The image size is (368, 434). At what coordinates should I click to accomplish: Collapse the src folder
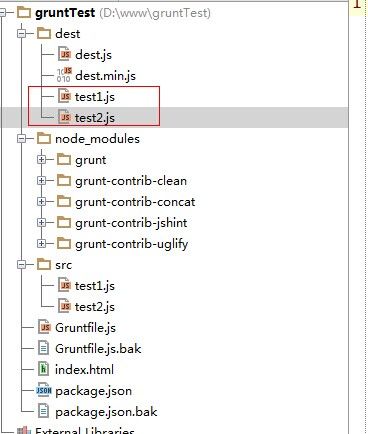21,265
